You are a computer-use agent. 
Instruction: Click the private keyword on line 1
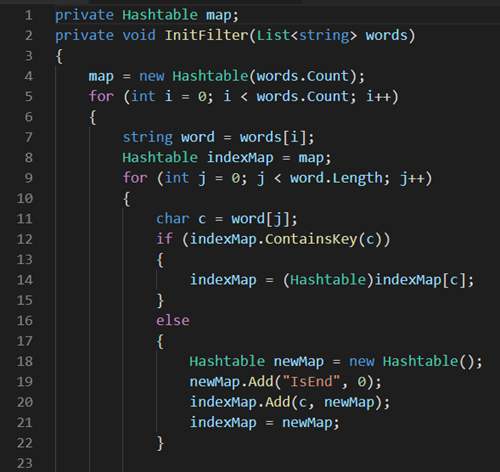pos(84,15)
